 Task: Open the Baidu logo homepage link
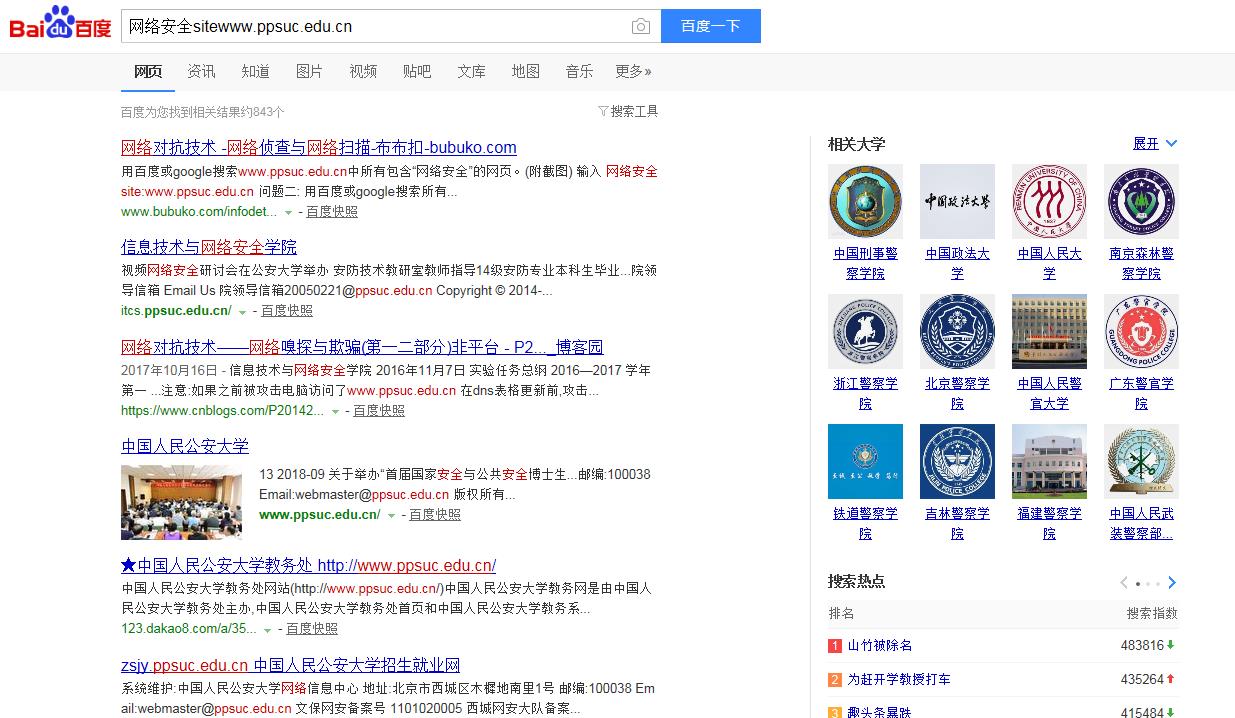coord(60,24)
